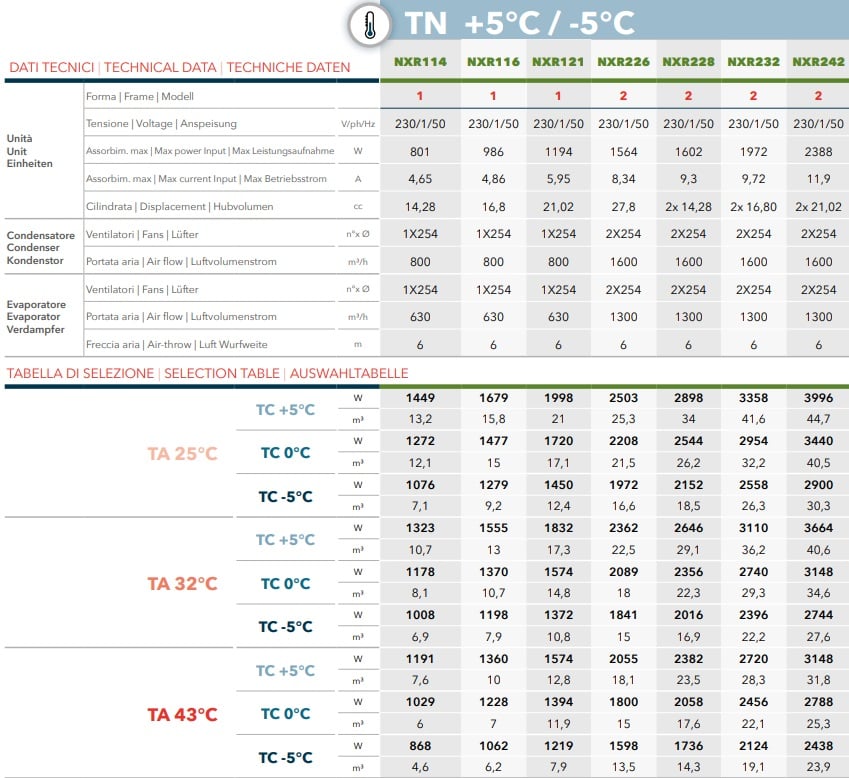Click the Freccia aria | Air-throw row label
This screenshot has height=778, width=849.
tap(177, 344)
